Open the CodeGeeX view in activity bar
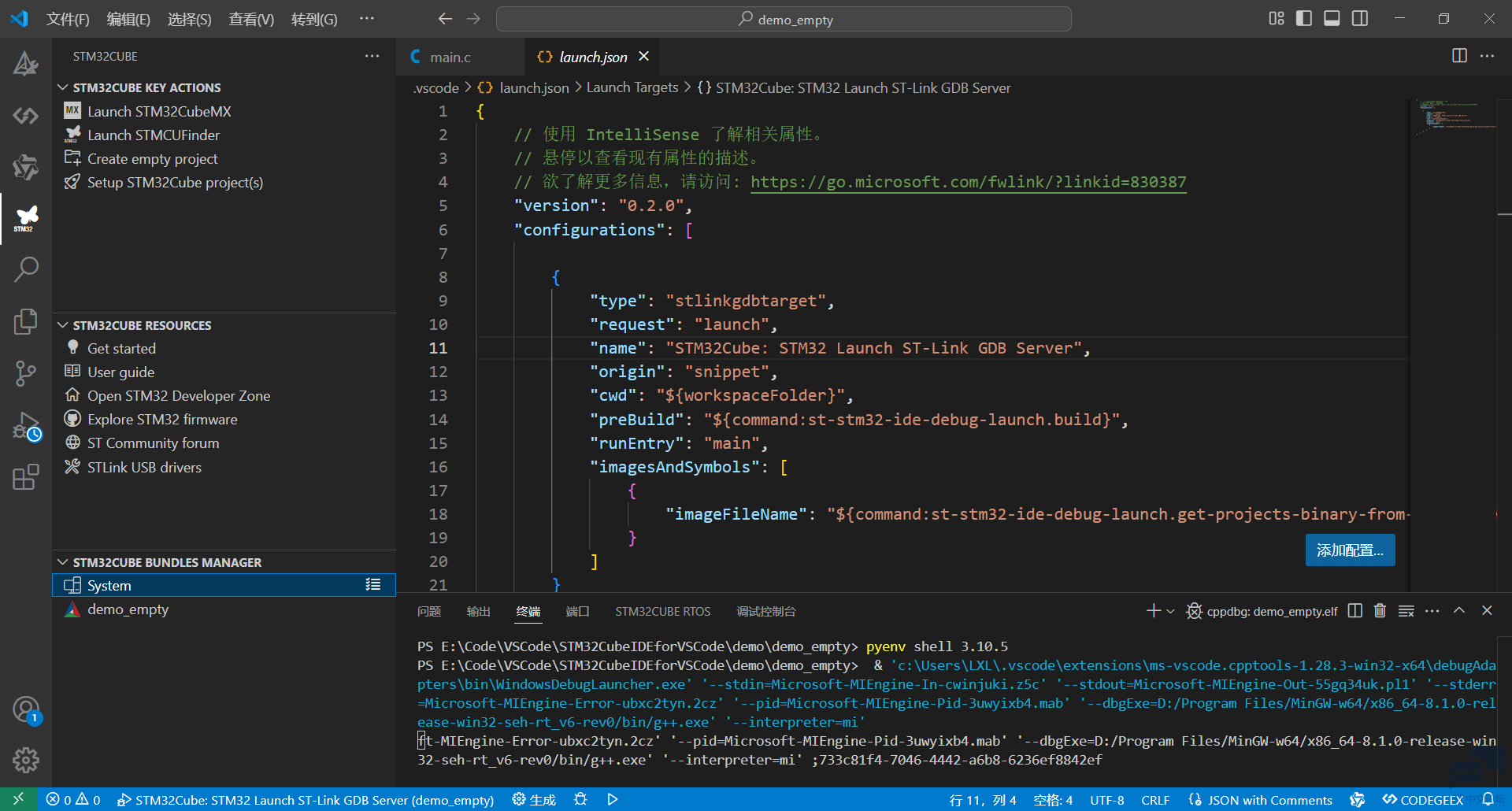 click(x=25, y=116)
